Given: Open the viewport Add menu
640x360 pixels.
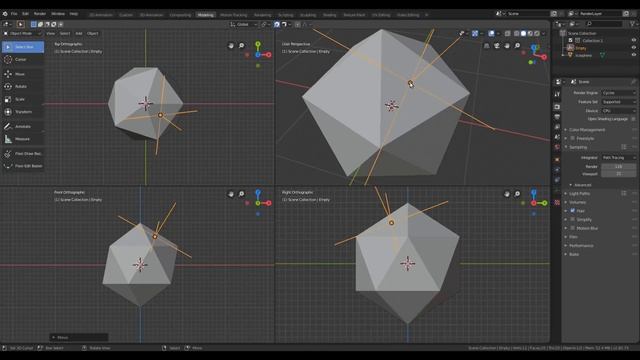Looking at the screenshot, I should tap(79, 33).
